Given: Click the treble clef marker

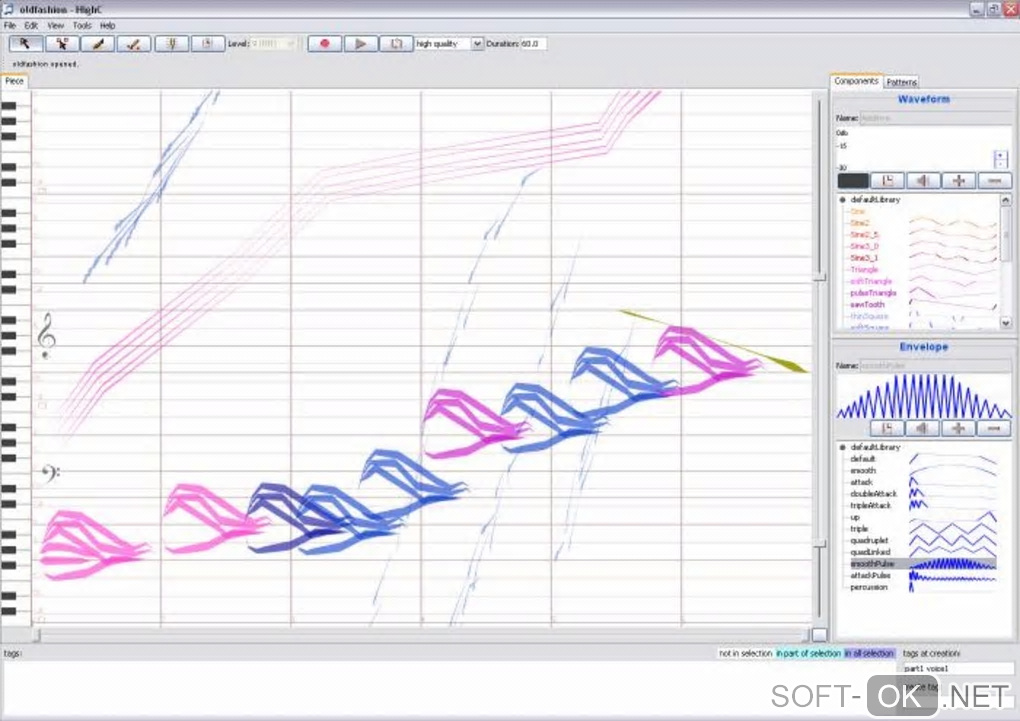Looking at the screenshot, I should (46, 335).
